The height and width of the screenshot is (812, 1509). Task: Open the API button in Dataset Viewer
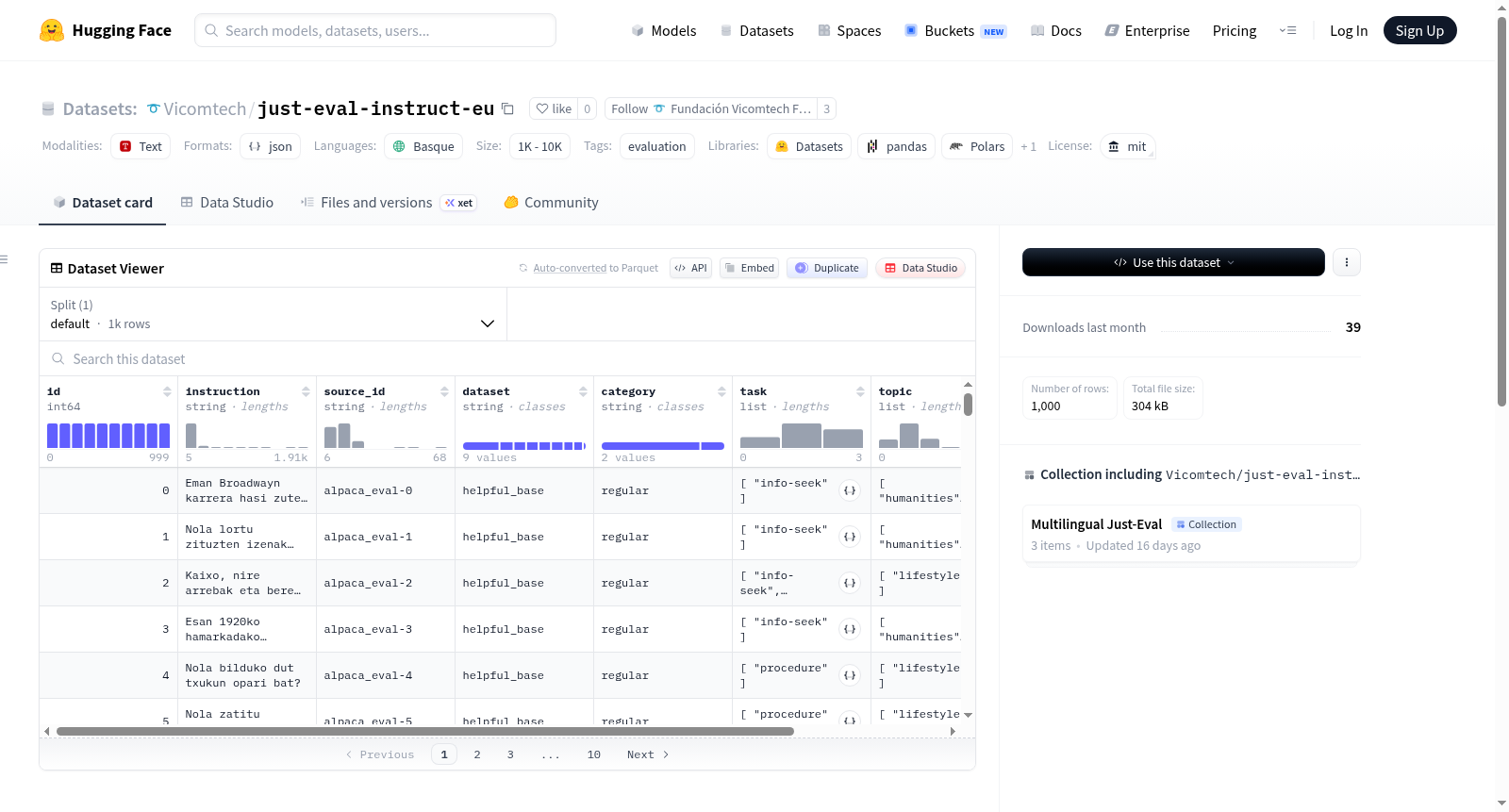pyautogui.click(x=691, y=268)
